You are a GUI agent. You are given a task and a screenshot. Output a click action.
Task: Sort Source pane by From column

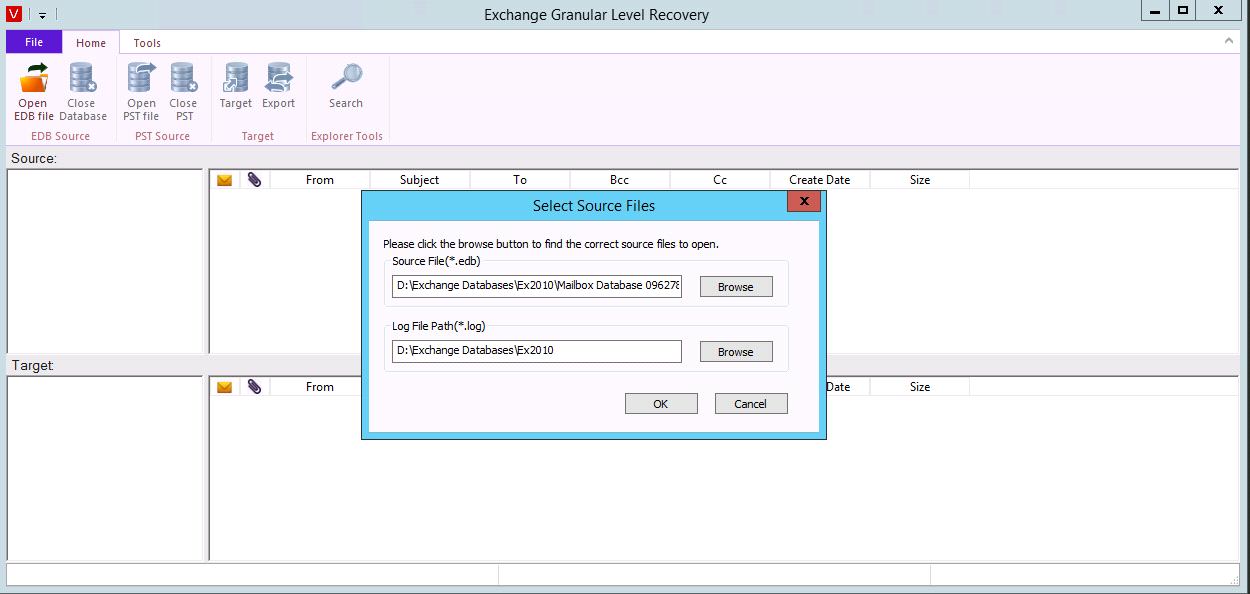320,180
